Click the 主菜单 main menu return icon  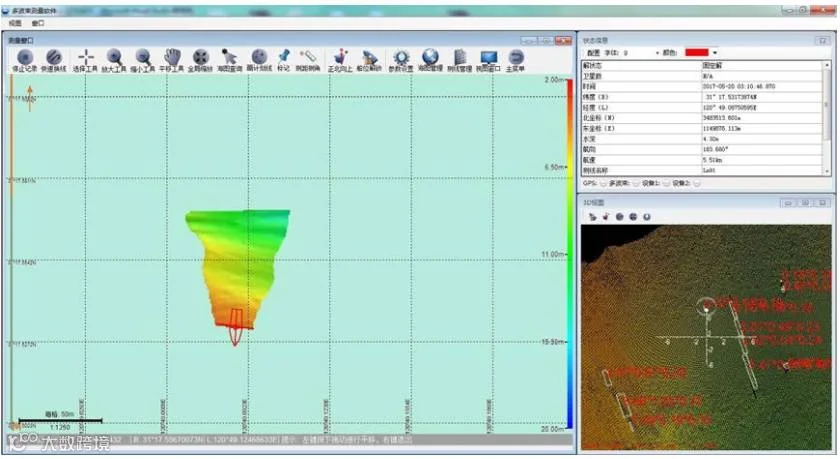point(515,57)
